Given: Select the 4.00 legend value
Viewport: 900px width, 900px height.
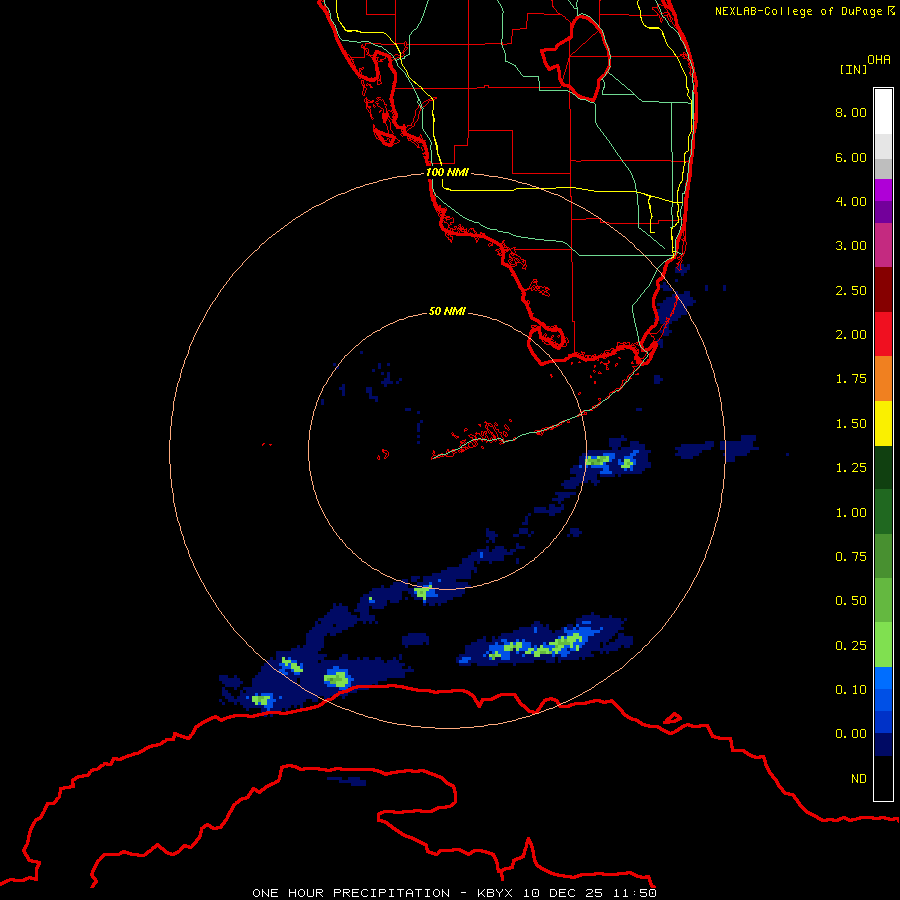Looking at the screenshot, I should [x=851, y=201].
